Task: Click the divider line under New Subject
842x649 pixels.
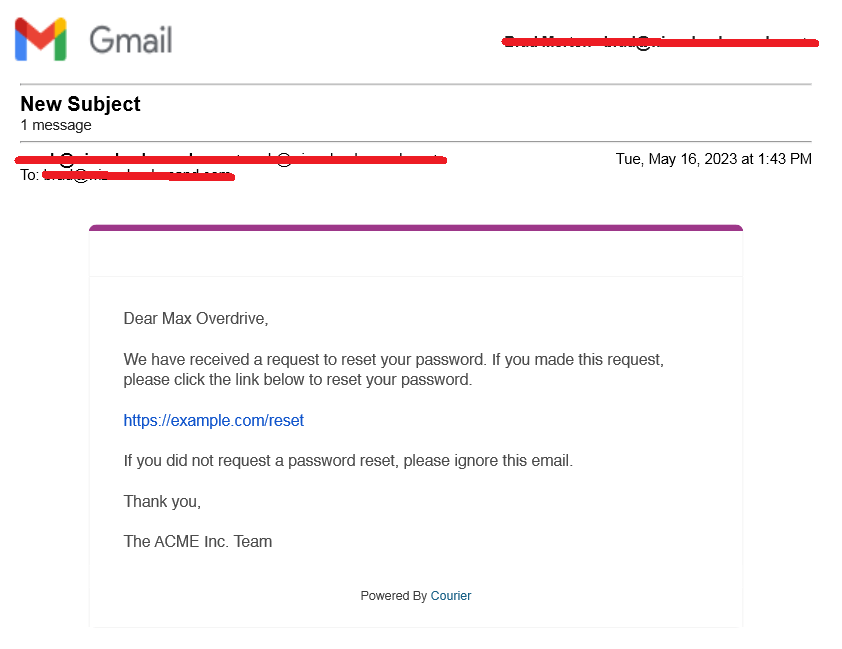Action: 420,141
